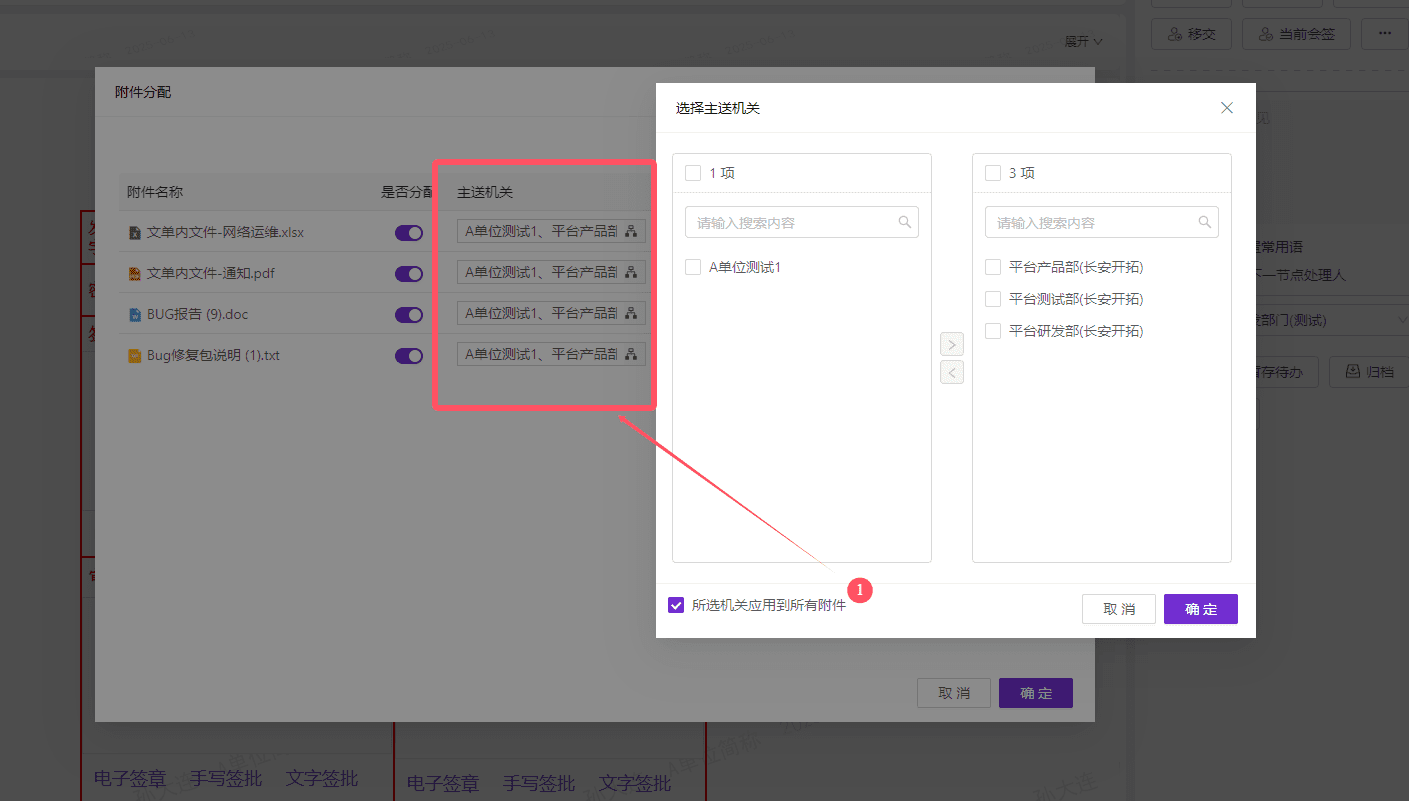The width and height of the screenshot is (1409, 801).
Task: Click 取消 in 选择主送机关 dialog
Action: [x=1119, y=609]
